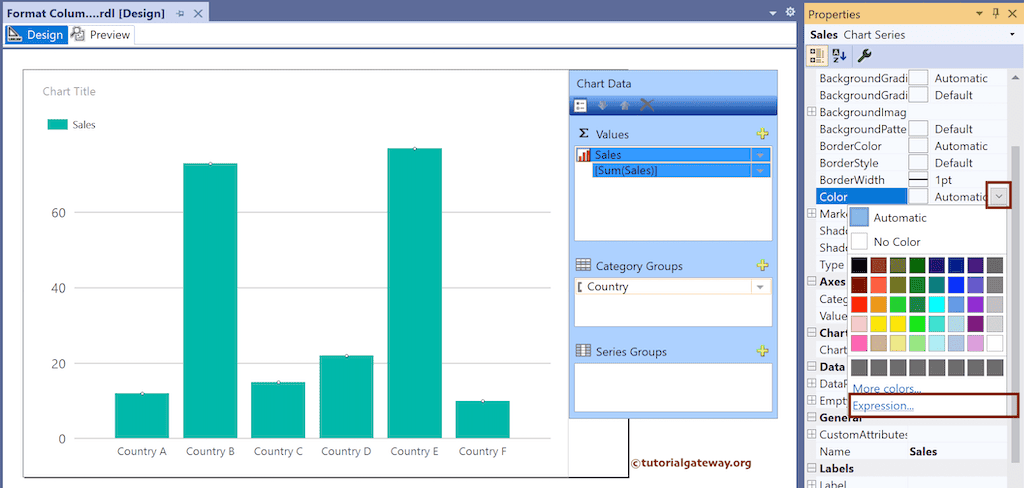
Task: Pick the hot pink color swatch
Action: click(x=859, y=342)
